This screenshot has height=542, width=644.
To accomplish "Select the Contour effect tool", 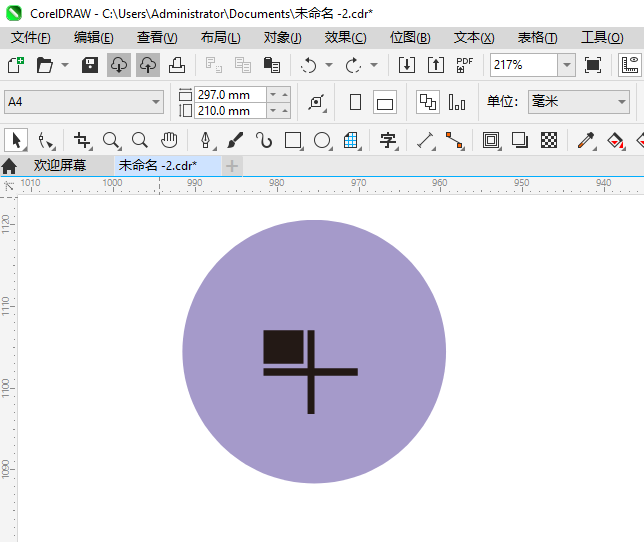I will [x=491, y=140].
